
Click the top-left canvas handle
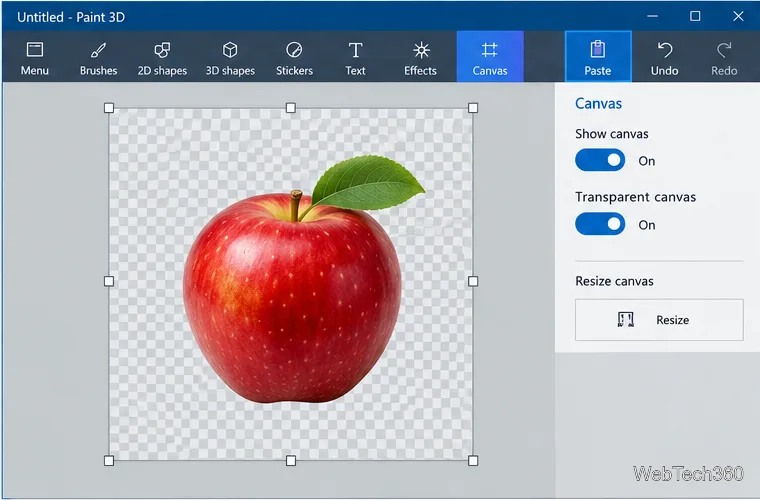coord(109,108)
